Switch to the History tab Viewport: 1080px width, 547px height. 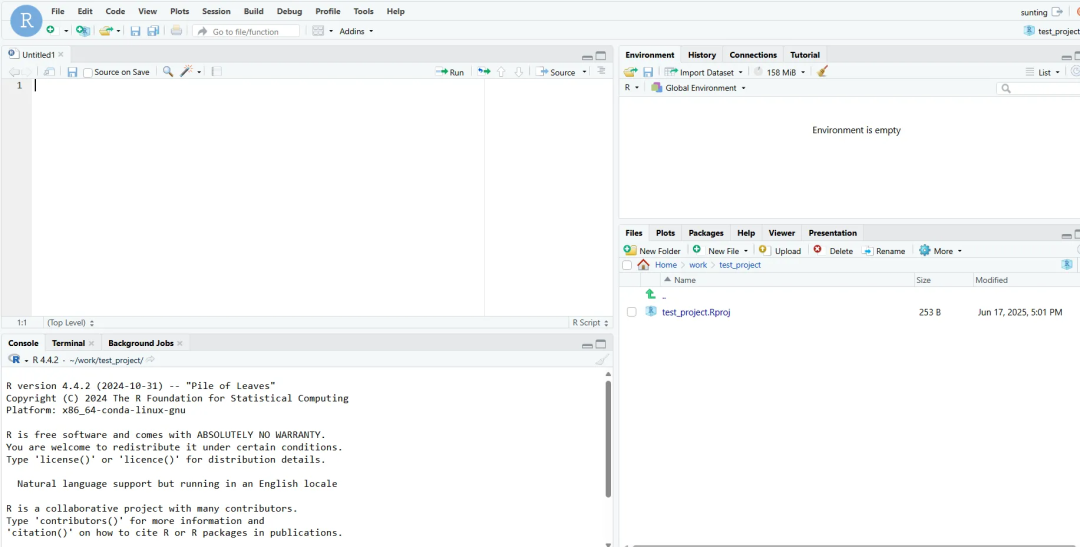pos(702,54)
